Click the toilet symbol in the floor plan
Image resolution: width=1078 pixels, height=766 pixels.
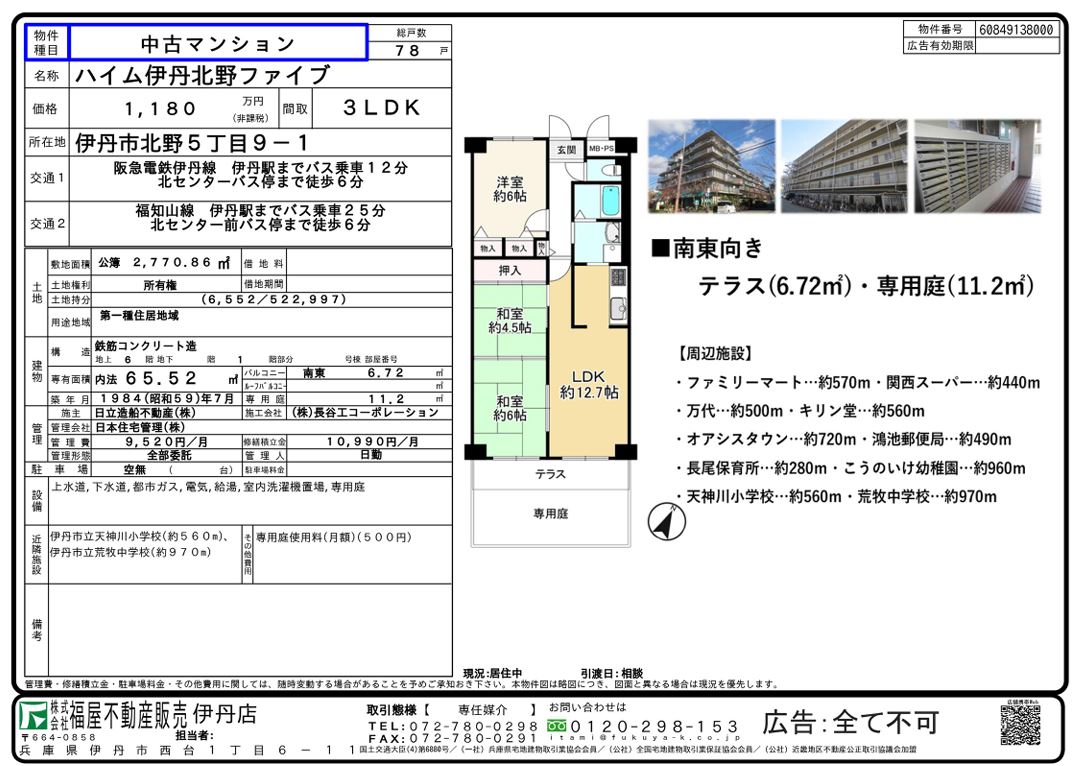click(x=612, y=168)
